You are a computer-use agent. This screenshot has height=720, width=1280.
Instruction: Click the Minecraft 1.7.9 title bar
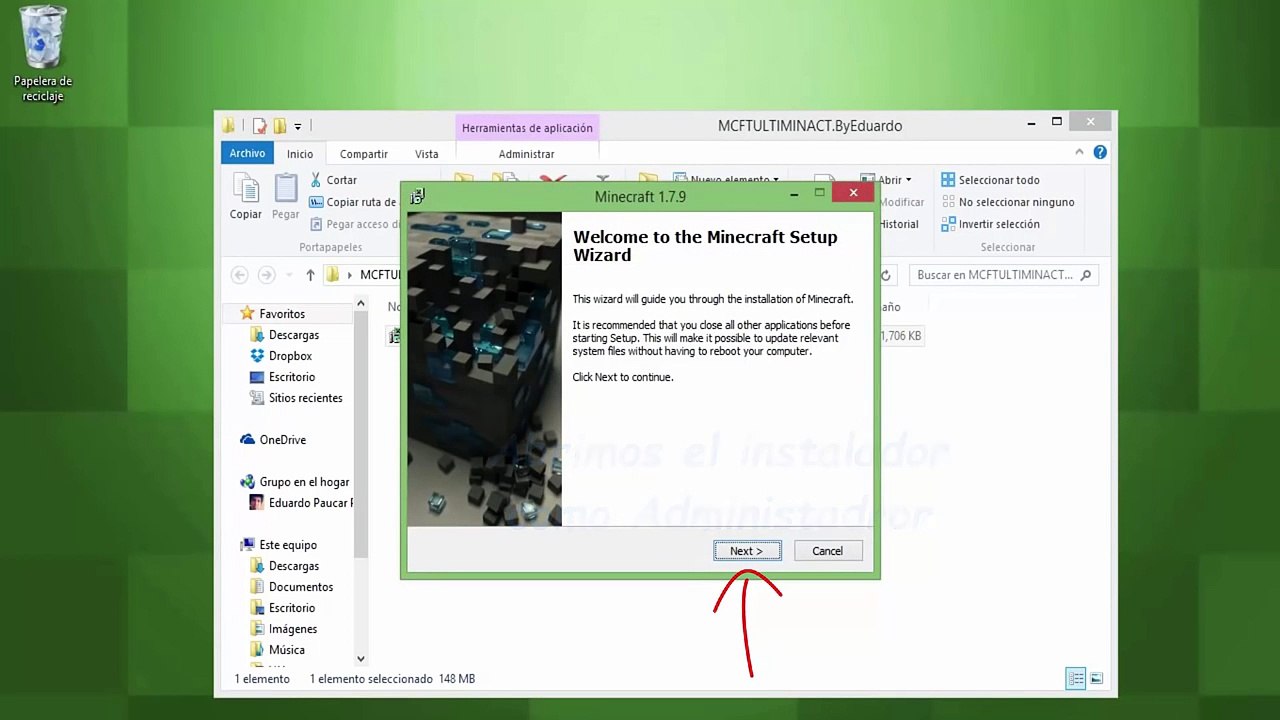(x=640, y=196)
